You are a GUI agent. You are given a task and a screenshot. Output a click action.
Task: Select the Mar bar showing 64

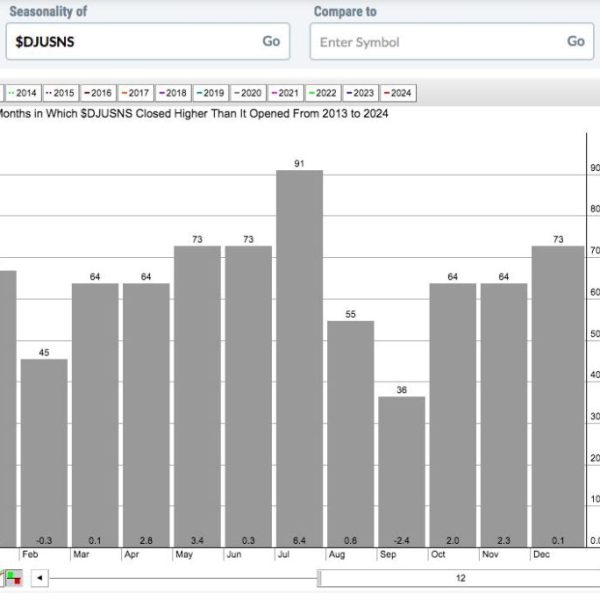(95, 415)
